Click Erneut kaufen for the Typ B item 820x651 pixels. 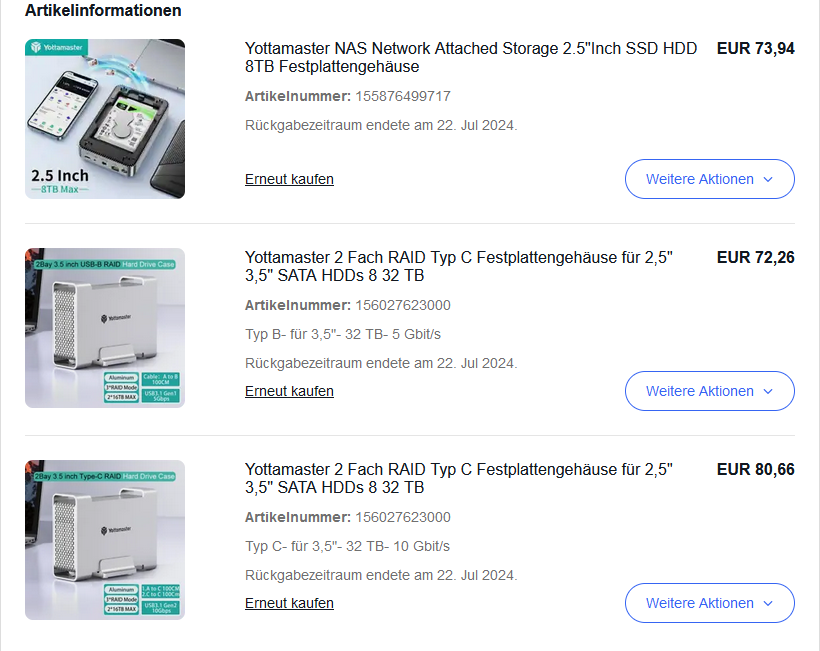coord(289,391)
